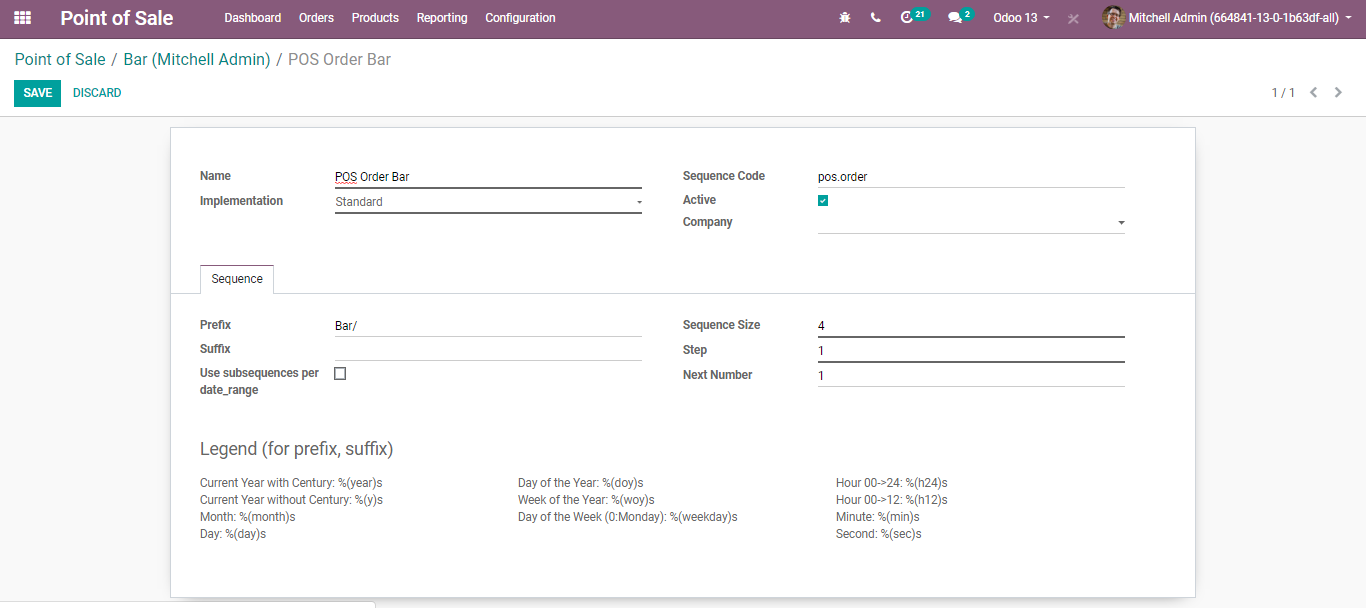Click POS Order Bar breadcrumb text

[x=339, y=60]
